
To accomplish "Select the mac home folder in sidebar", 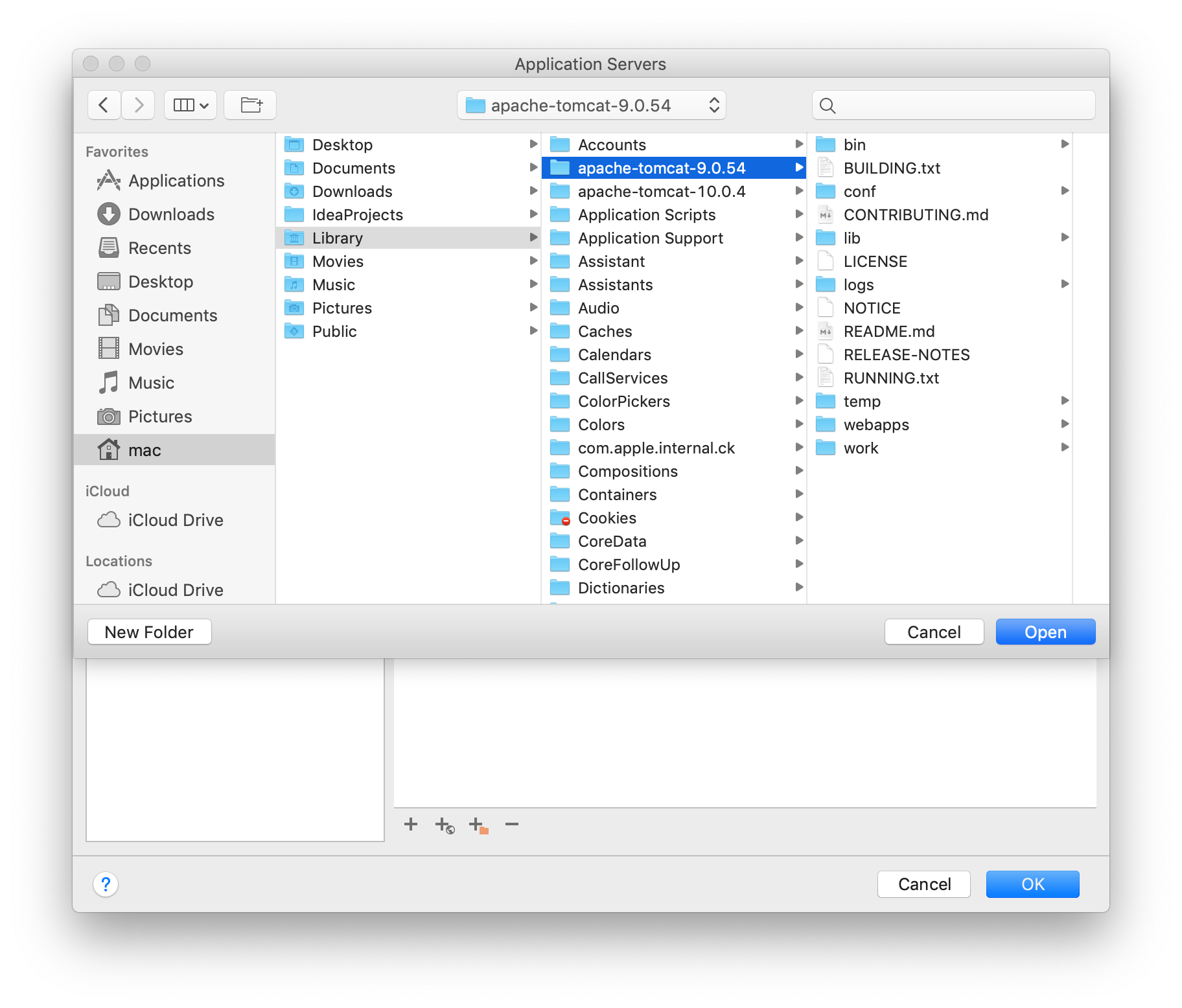I will coord(175,450).
